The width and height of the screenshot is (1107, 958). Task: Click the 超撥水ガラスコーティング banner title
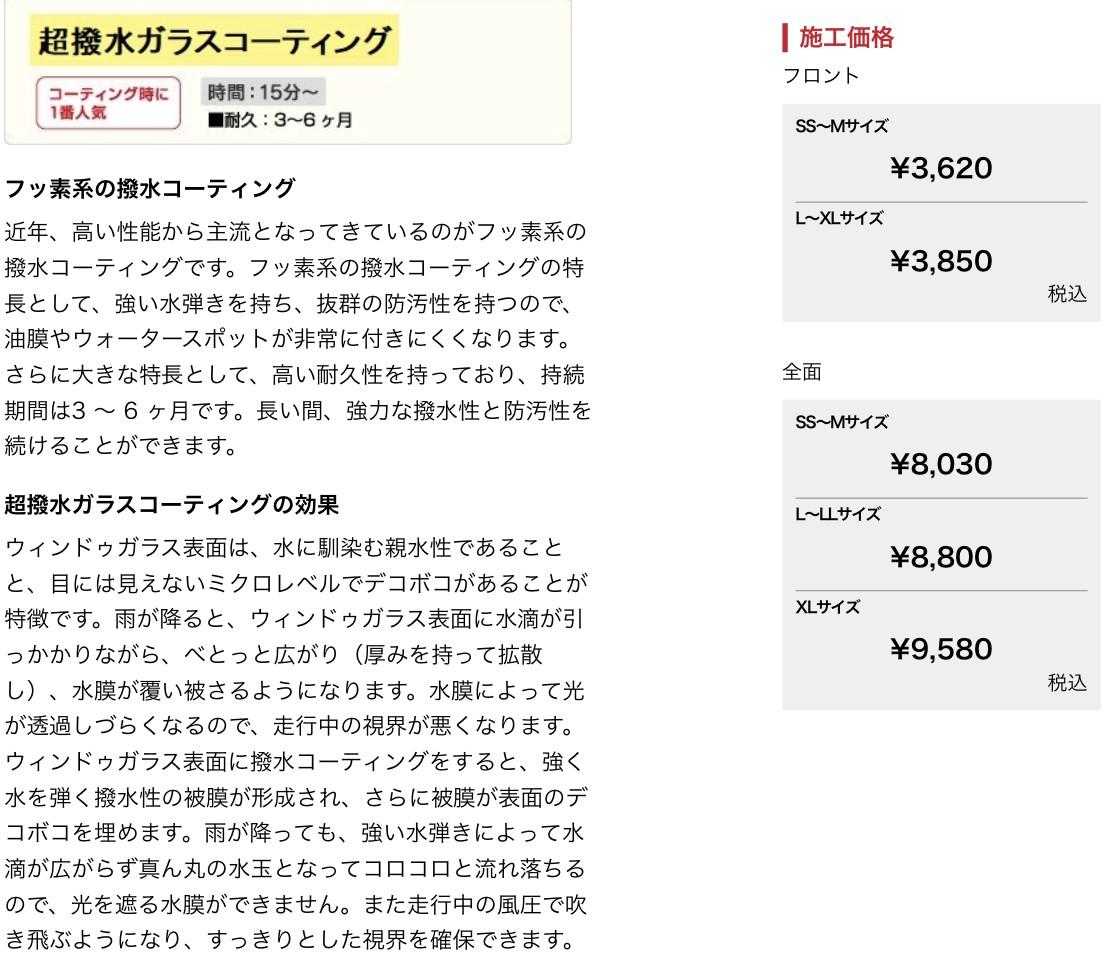(215, 41)
